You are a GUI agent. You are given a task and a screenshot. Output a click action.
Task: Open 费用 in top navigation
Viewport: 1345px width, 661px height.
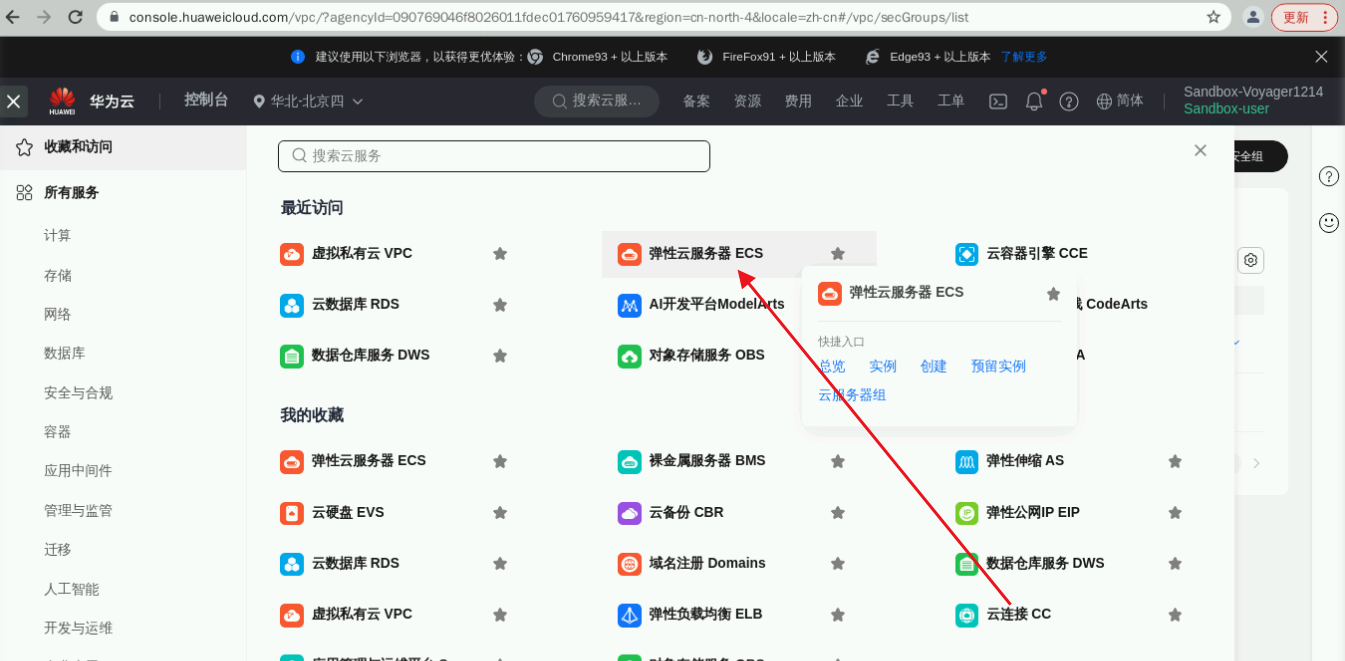798,101
